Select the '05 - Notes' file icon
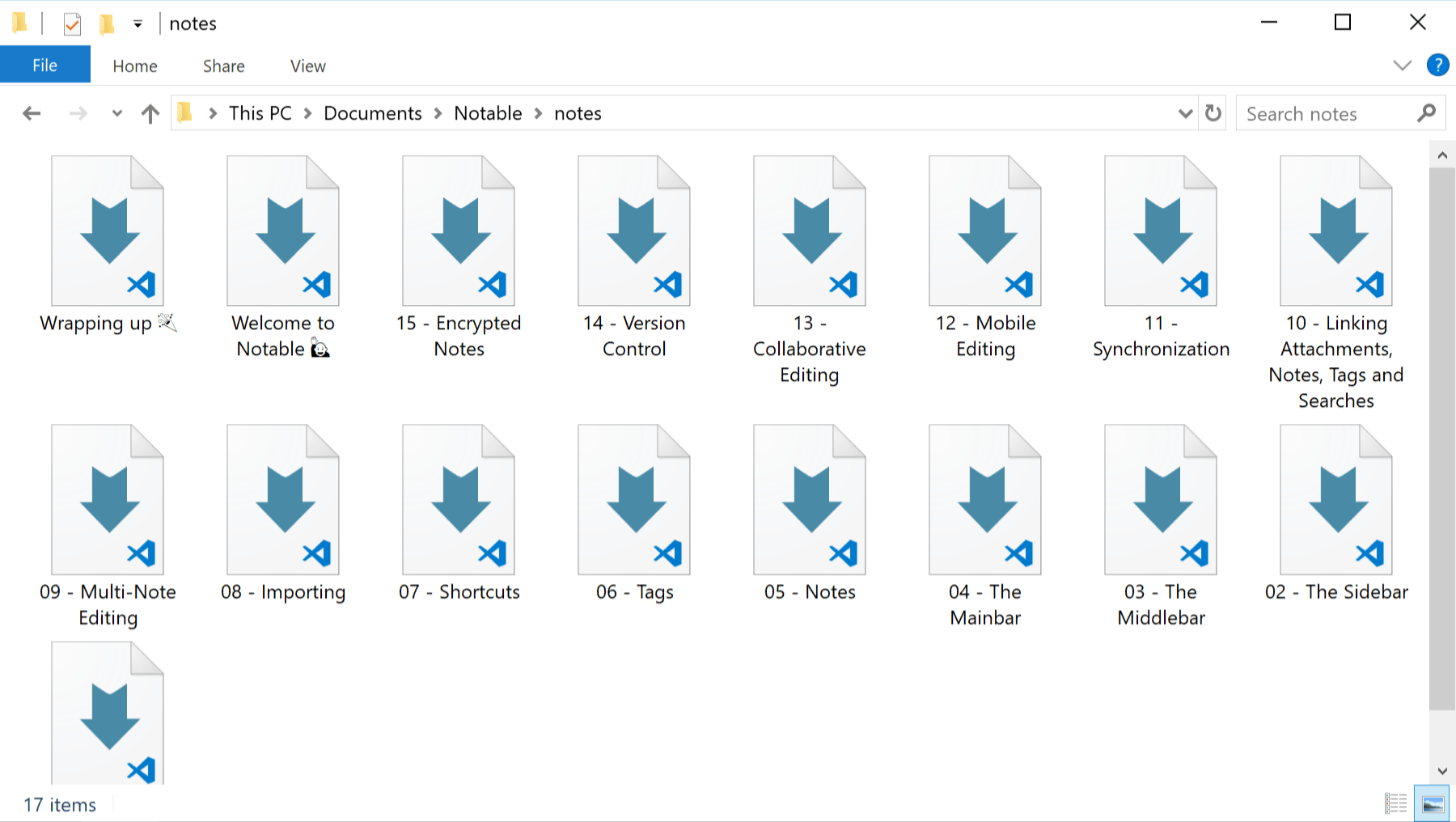This screenshot has height=822, width=1456. tap(810, 499)
